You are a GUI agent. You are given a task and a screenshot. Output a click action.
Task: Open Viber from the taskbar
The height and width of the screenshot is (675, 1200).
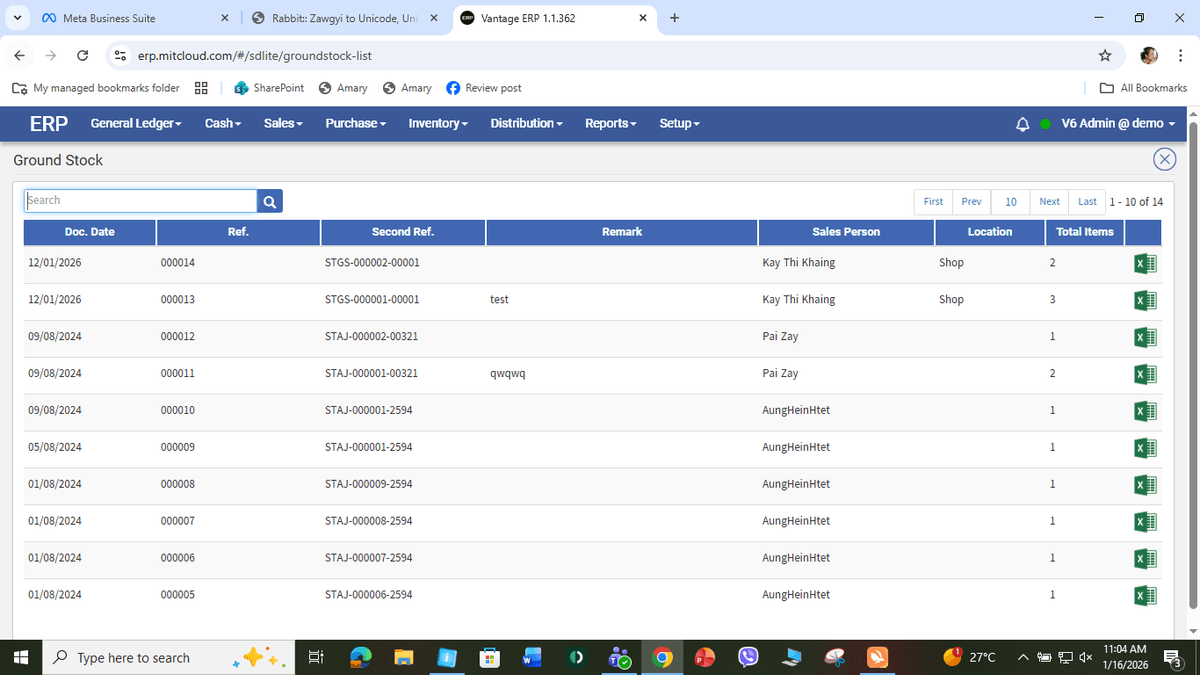[748, 657]
